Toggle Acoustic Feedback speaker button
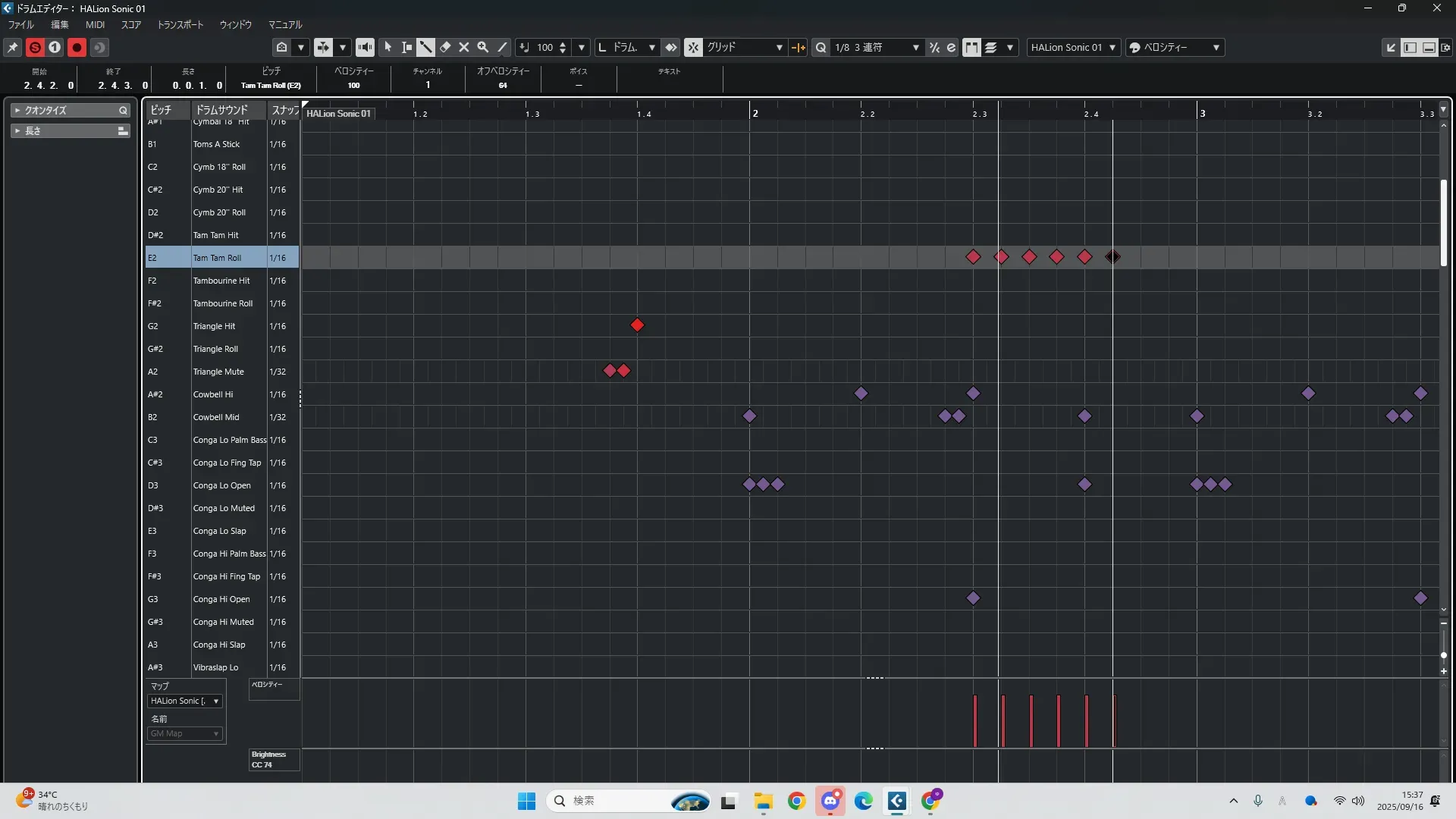This screenshot has height=819, width=1456. pos(365,48)
